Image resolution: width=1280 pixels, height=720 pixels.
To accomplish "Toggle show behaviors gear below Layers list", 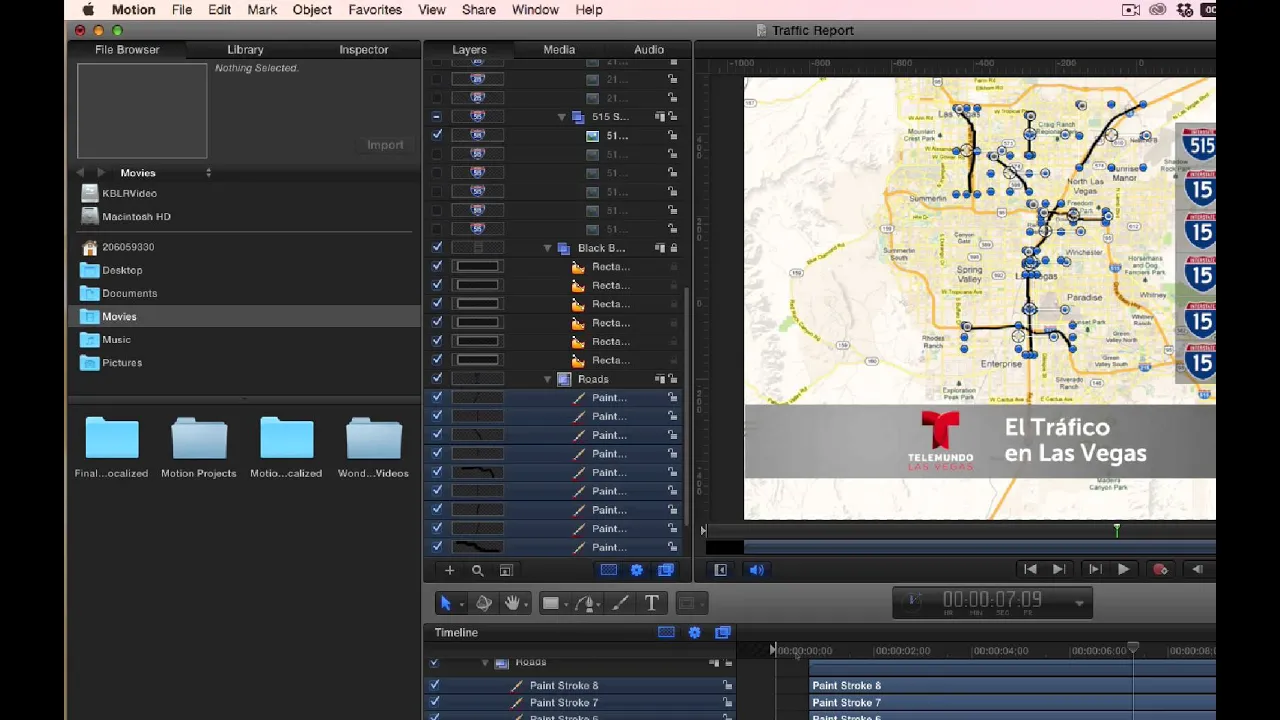I will click(x=637, y=570).
